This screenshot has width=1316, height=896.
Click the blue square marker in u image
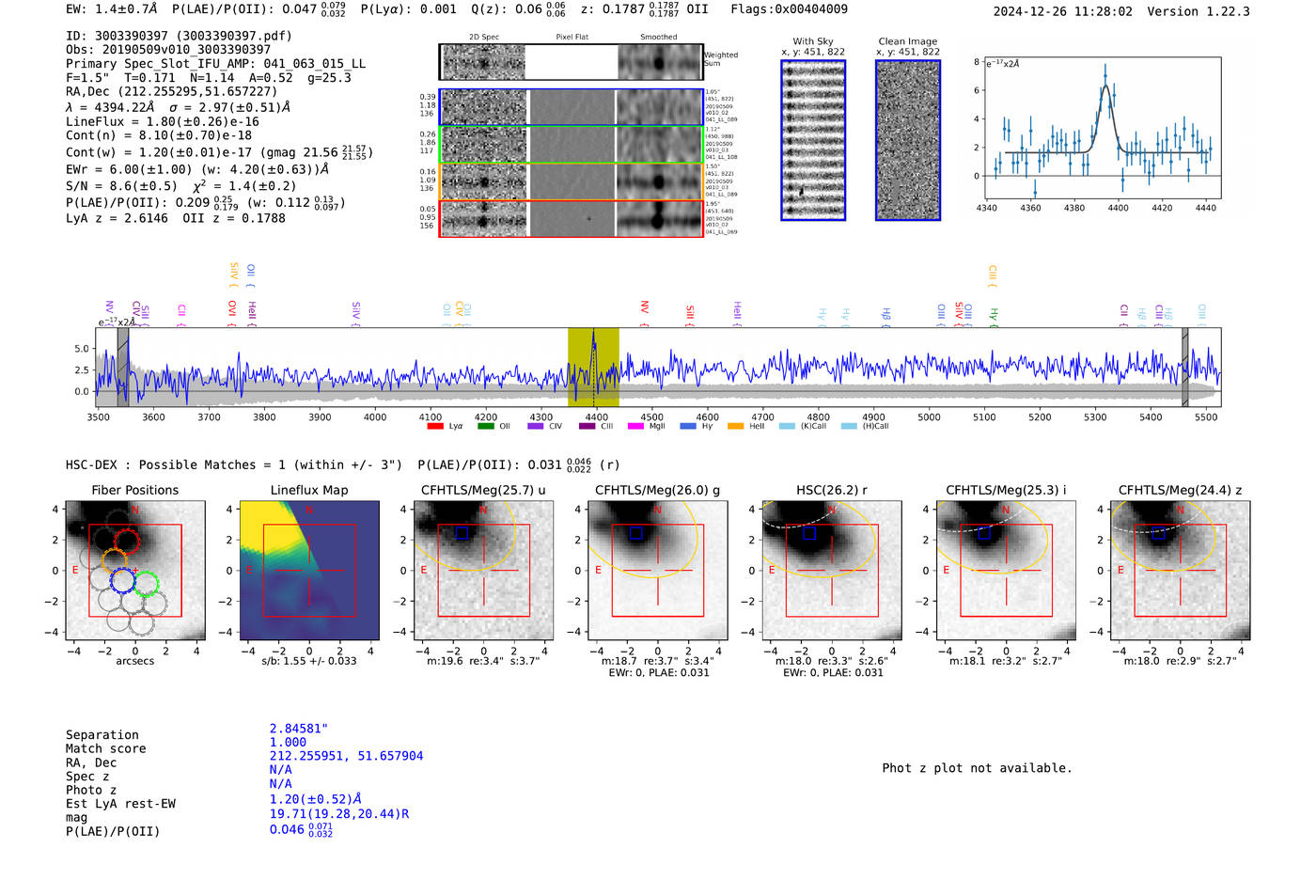coord(462,533)
